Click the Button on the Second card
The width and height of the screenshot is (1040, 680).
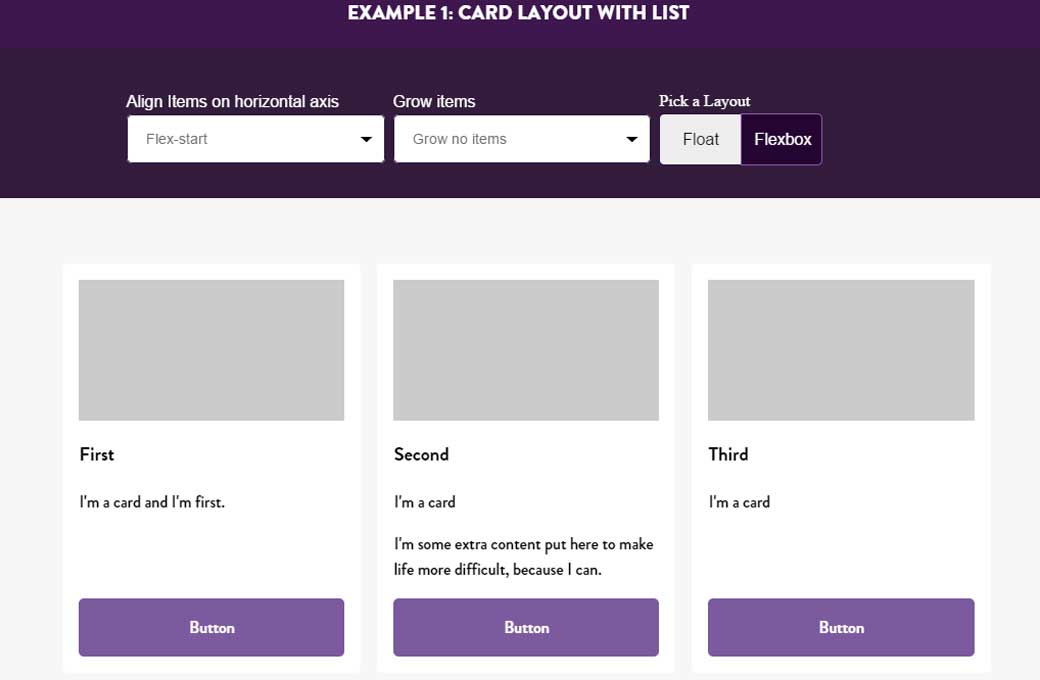(526, 627)
